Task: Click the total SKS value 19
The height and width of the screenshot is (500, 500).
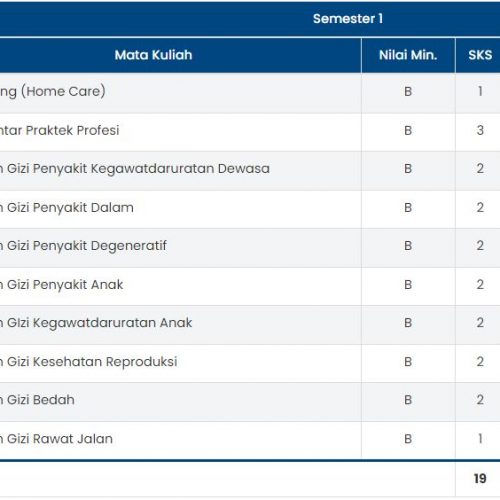Action: click(480, 479)
